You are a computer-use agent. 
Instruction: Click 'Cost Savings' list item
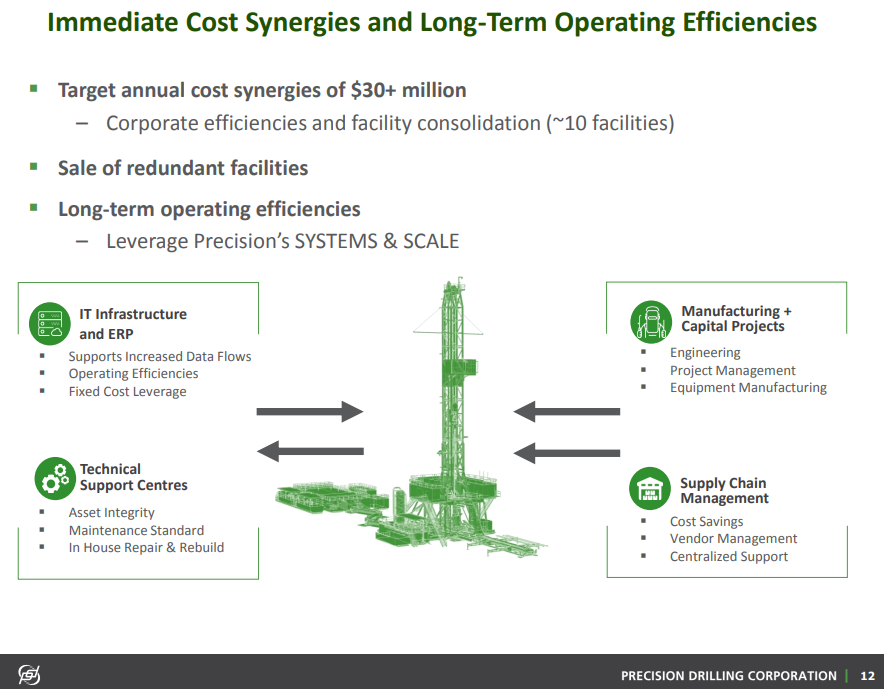coord(706,522)
